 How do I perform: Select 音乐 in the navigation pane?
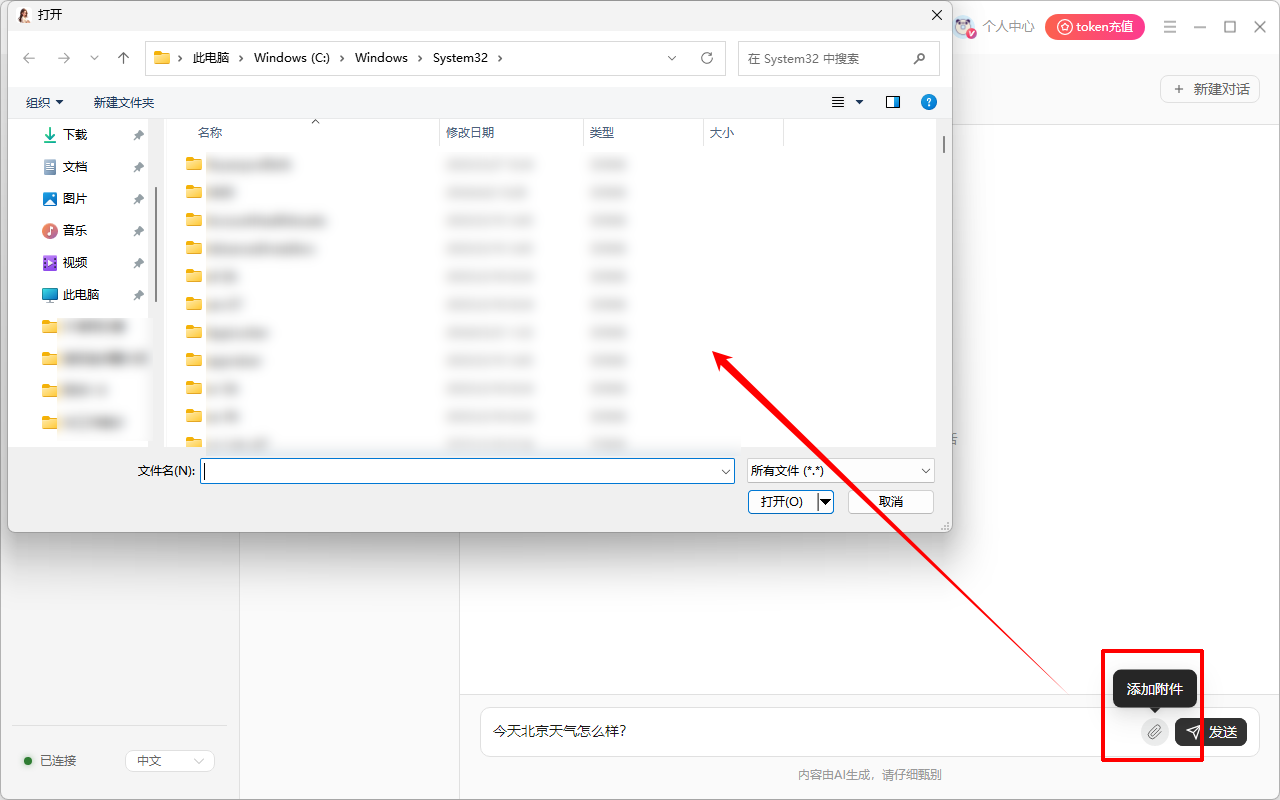[x=75, y=231]
